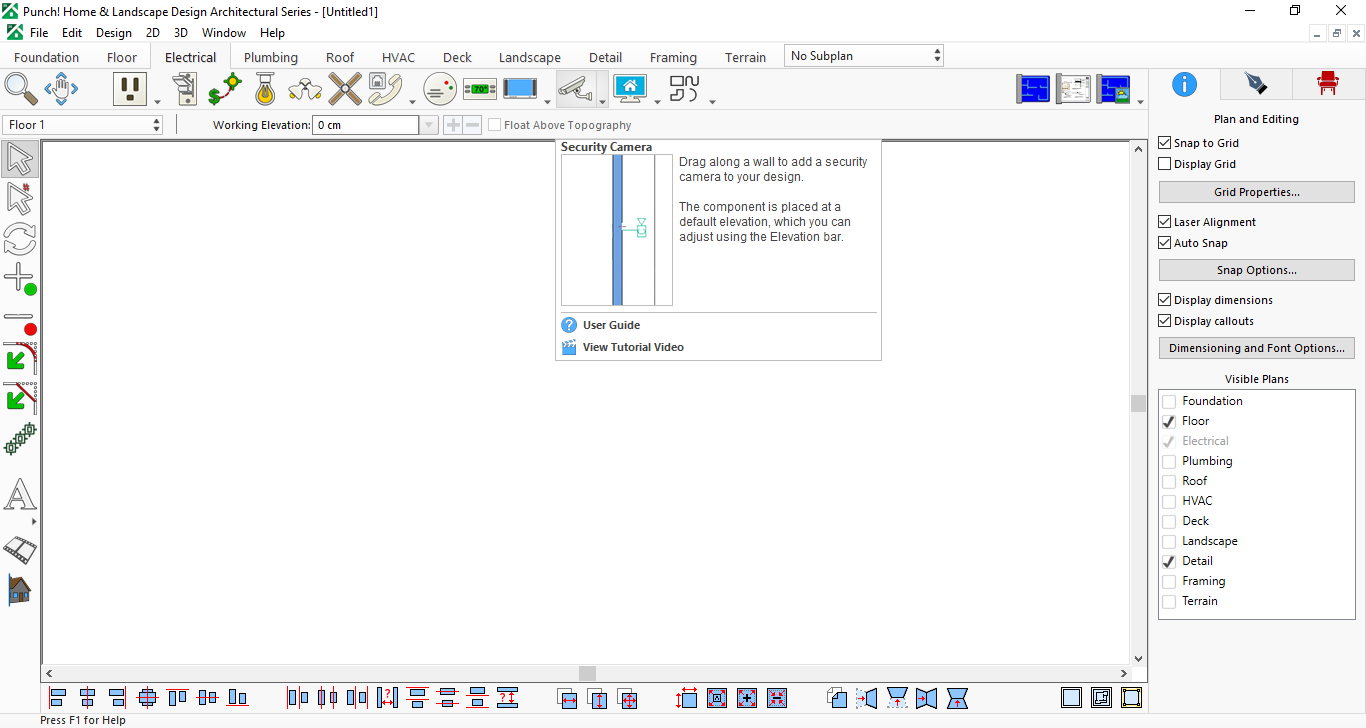The image size is (1366, 728).
Task: Disable Snap to Grid checkbox
Action: (1164, 143)
